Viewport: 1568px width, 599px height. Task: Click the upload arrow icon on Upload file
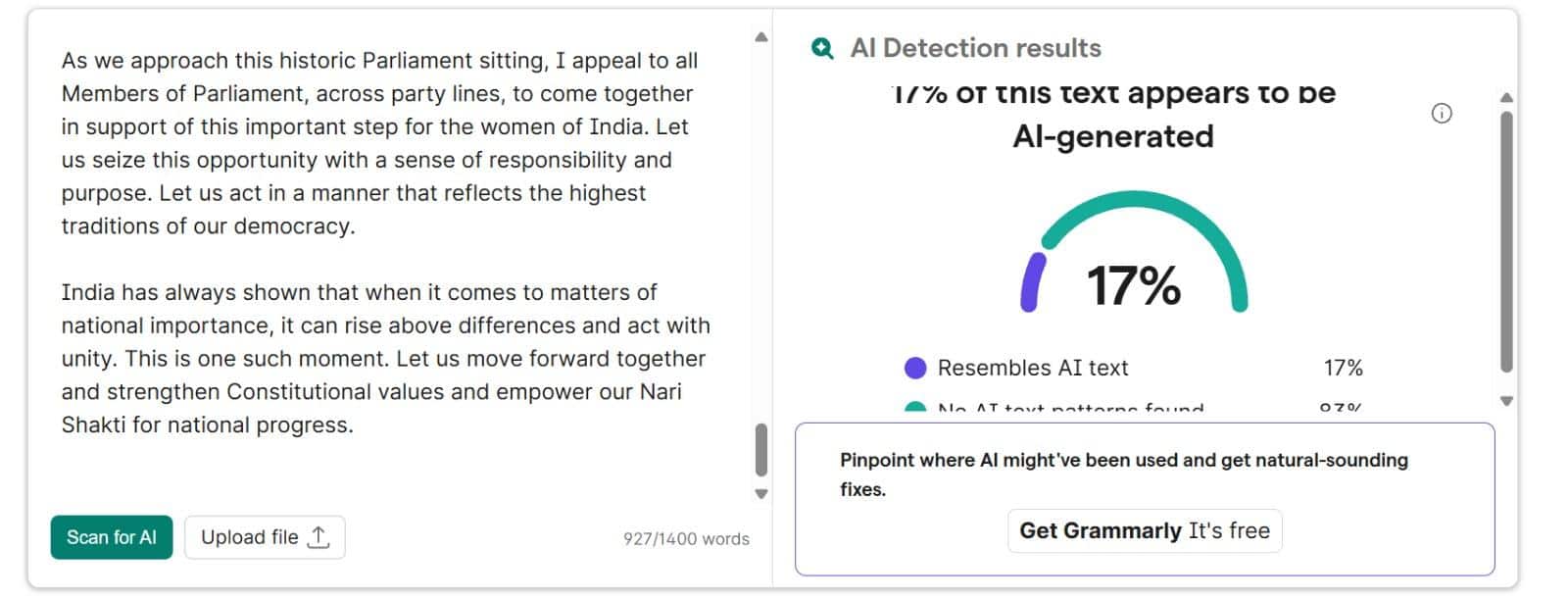[319, 535]
